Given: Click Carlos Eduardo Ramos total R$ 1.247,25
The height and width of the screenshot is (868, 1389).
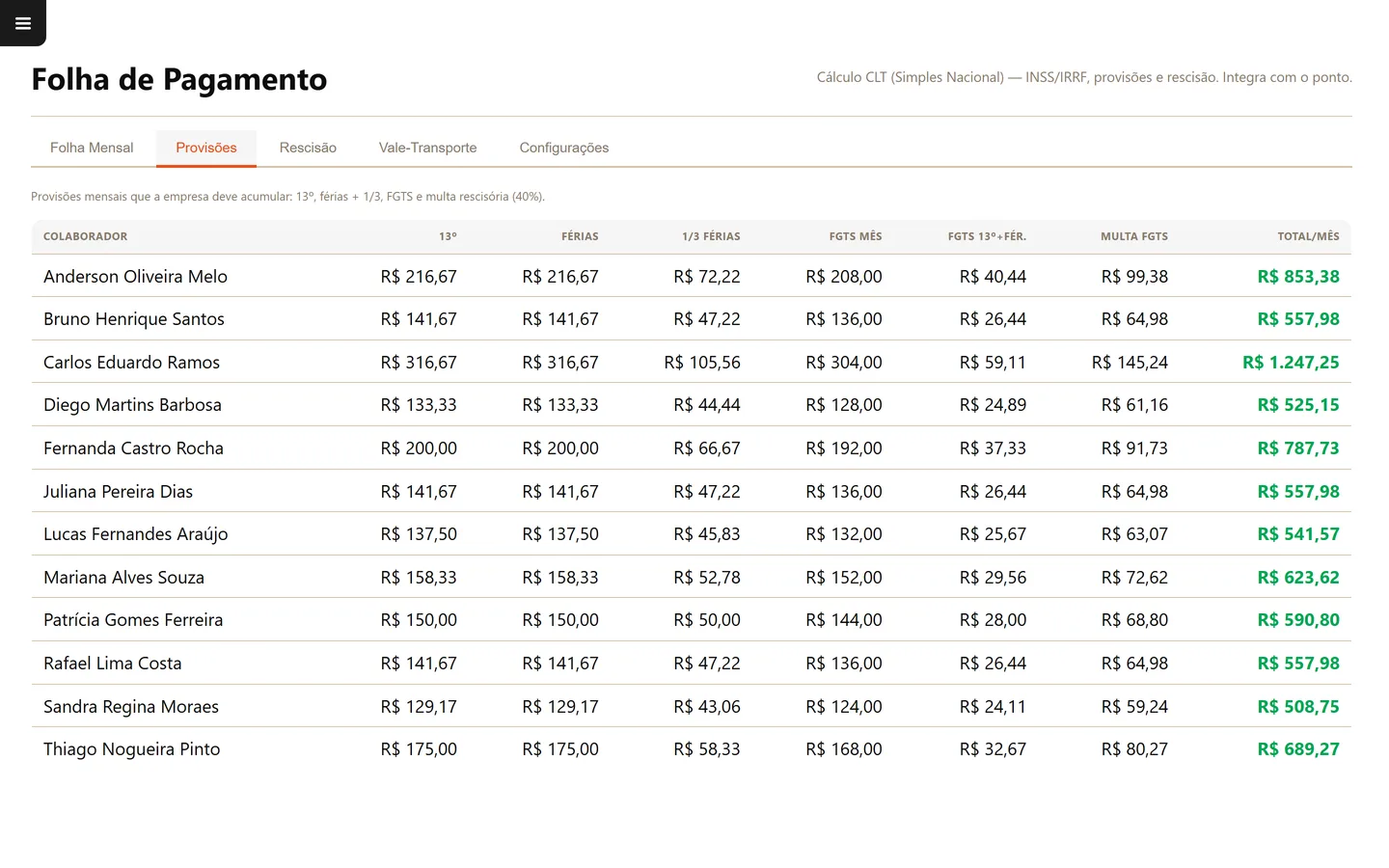Looking at the screenshot, I should pyautogui.click(x=1291, y=363).
